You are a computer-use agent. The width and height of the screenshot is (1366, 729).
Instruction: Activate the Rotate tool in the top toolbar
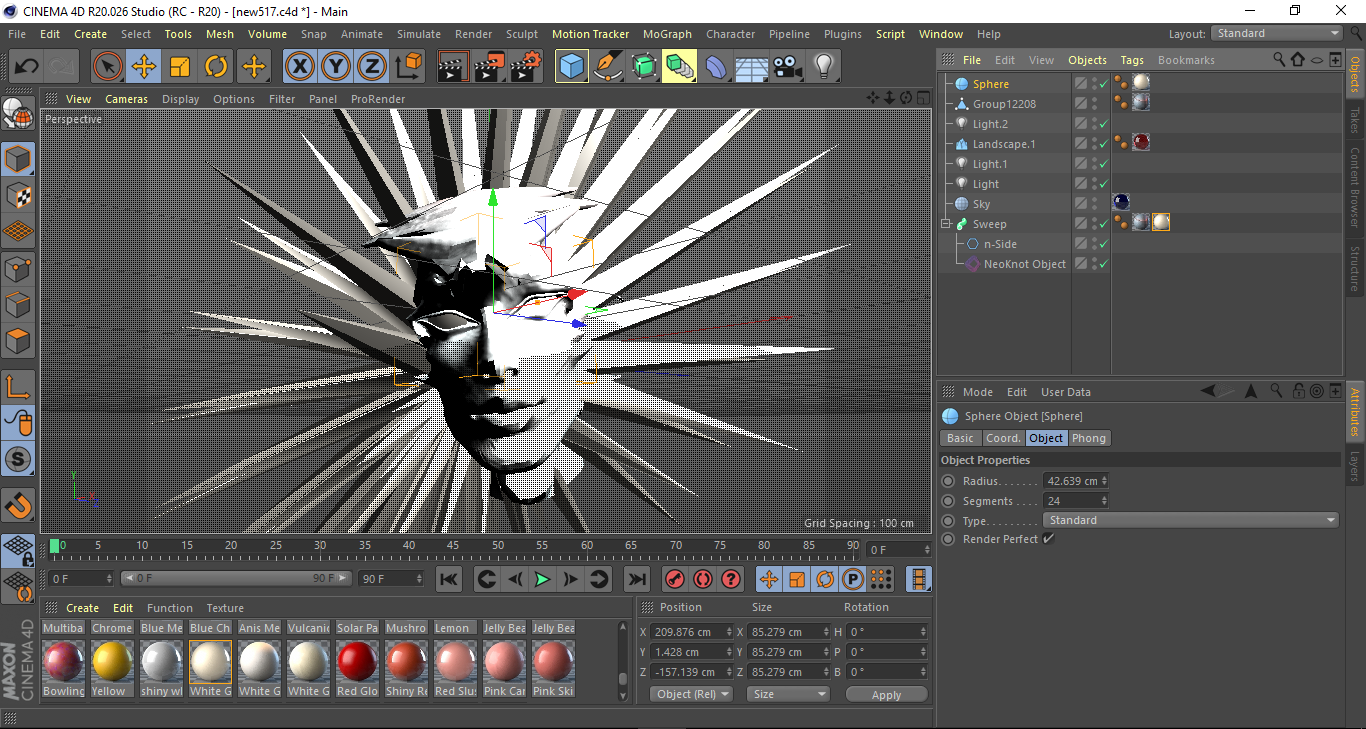click(216, 67)
